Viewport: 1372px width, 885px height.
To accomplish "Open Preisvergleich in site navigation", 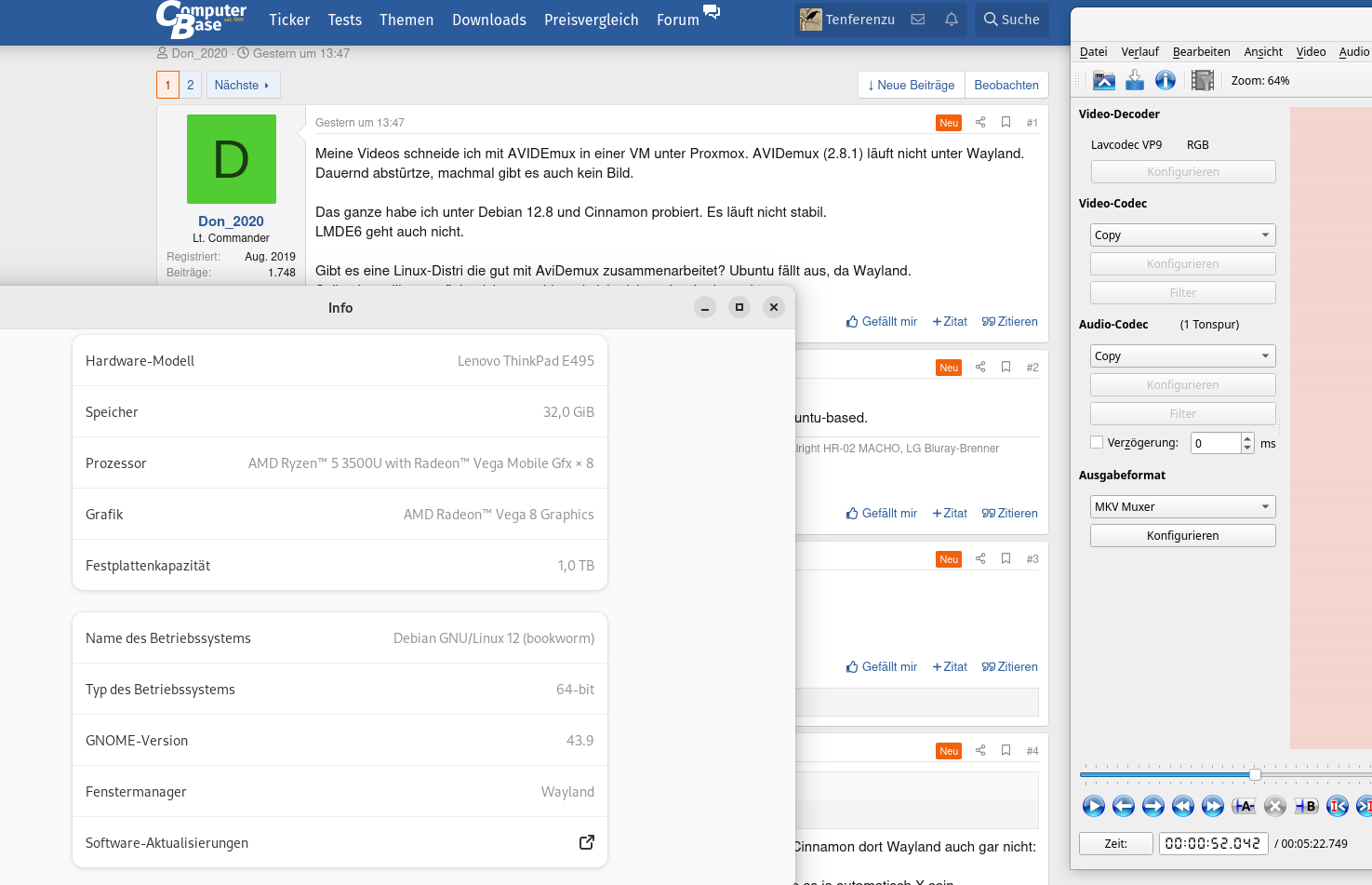I will tap(592, 20).
